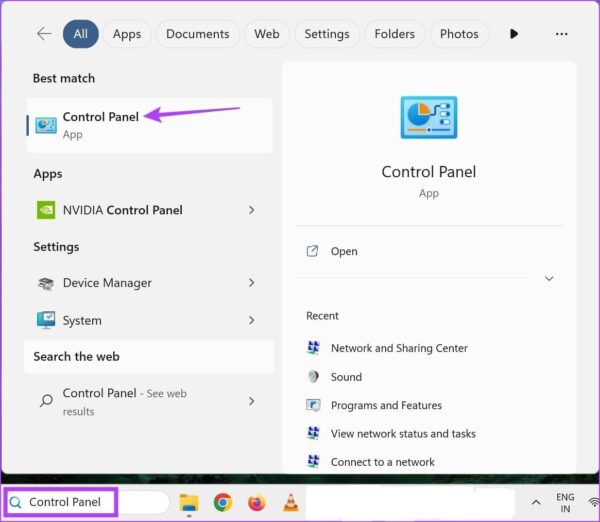The height and width of the screenshot is (522, 600).
Task: Open File Explorer from the taskbar
Action: 189,502
